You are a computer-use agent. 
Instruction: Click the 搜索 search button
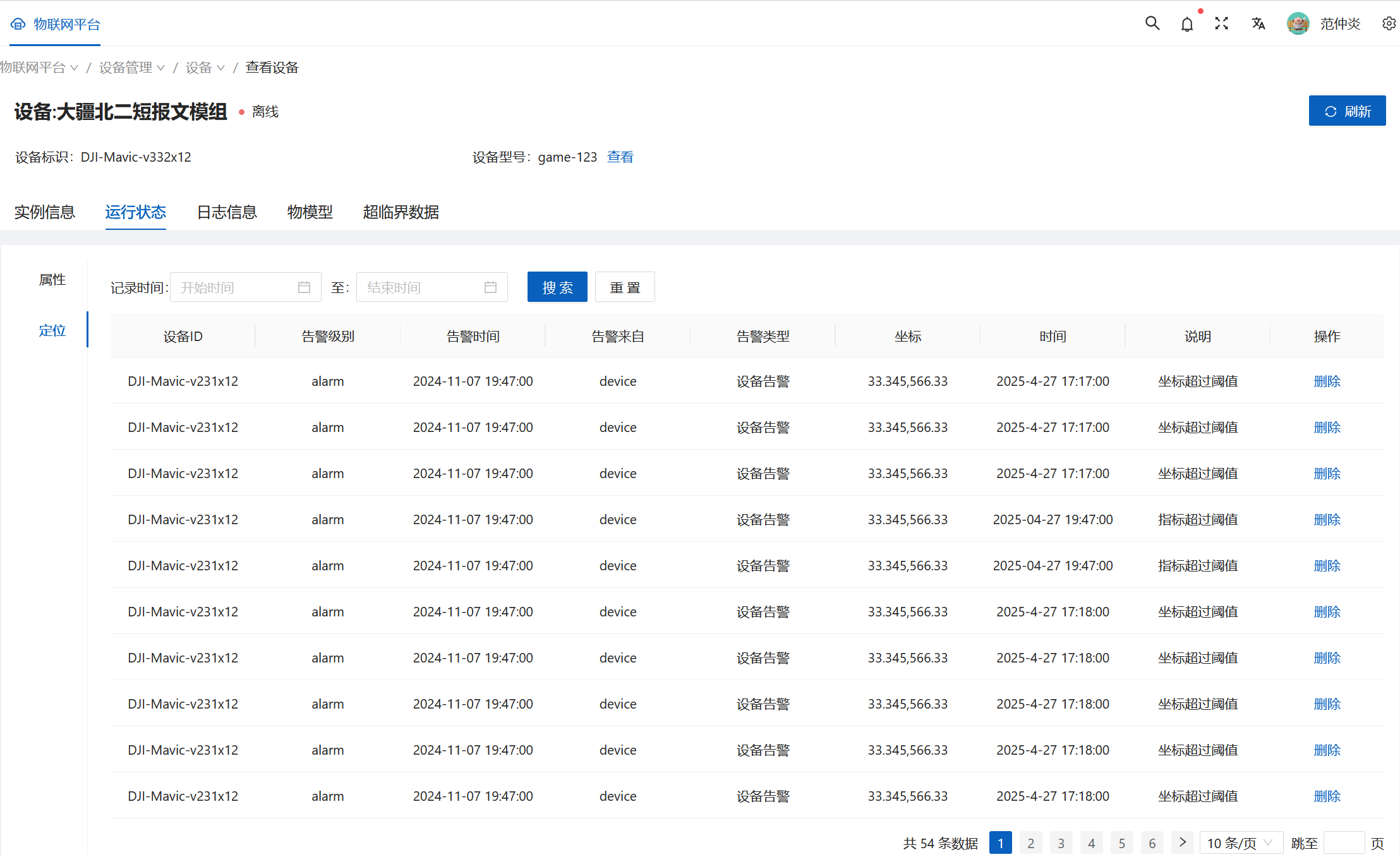coord(557,287)
